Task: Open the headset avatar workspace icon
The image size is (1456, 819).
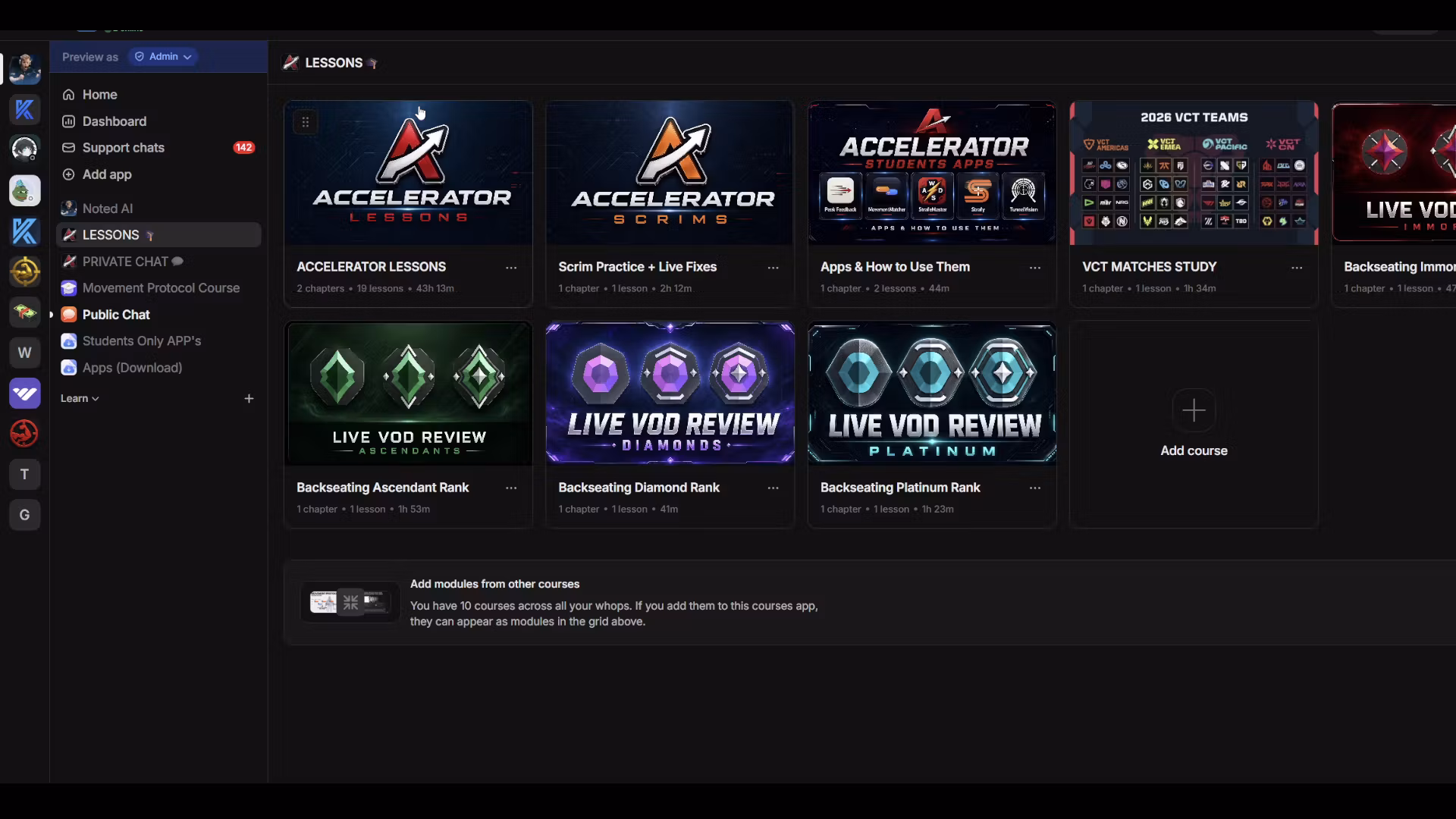Action: (24, 149)
